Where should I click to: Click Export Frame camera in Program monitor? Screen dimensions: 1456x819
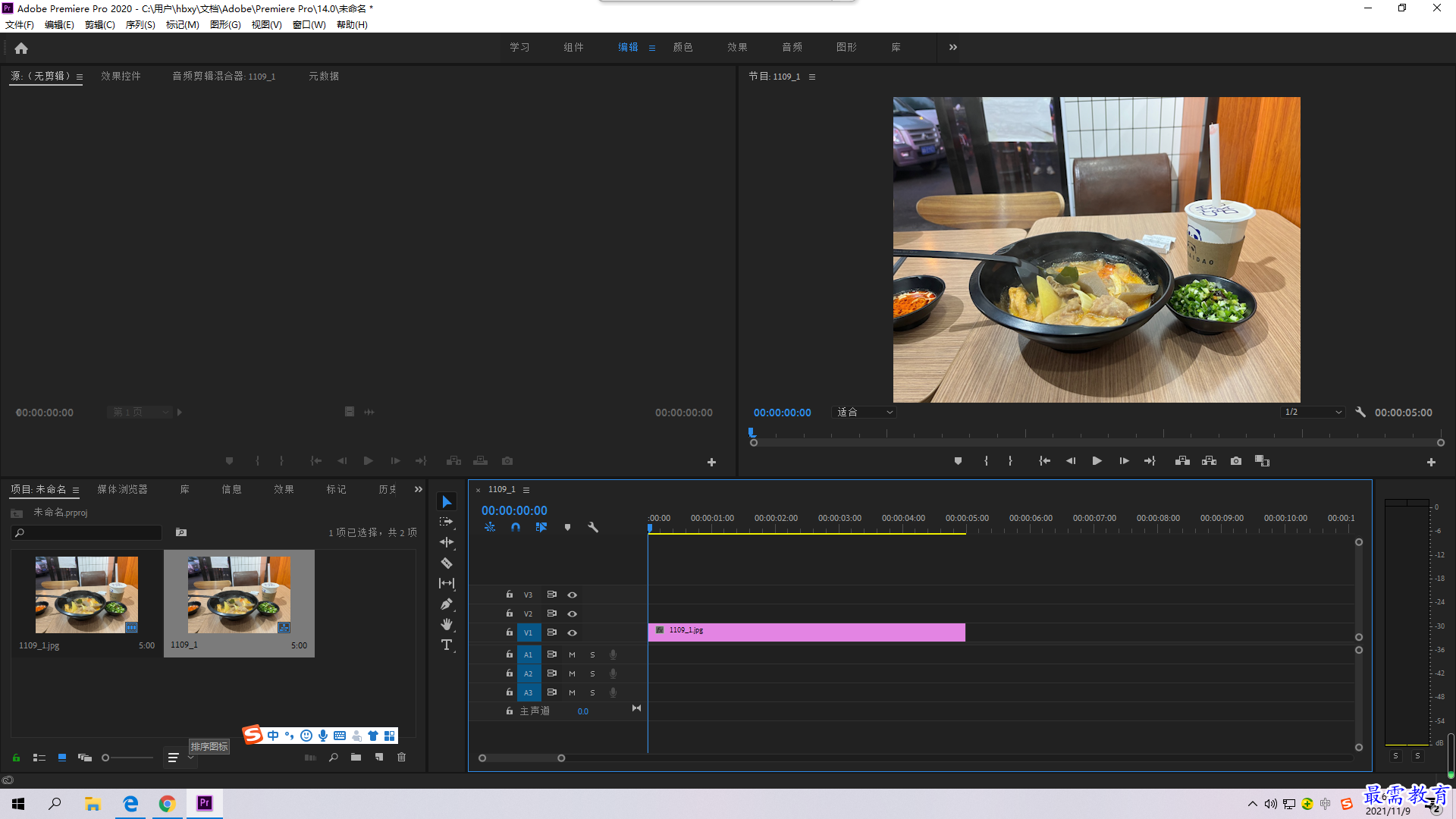click(1236, 461)
